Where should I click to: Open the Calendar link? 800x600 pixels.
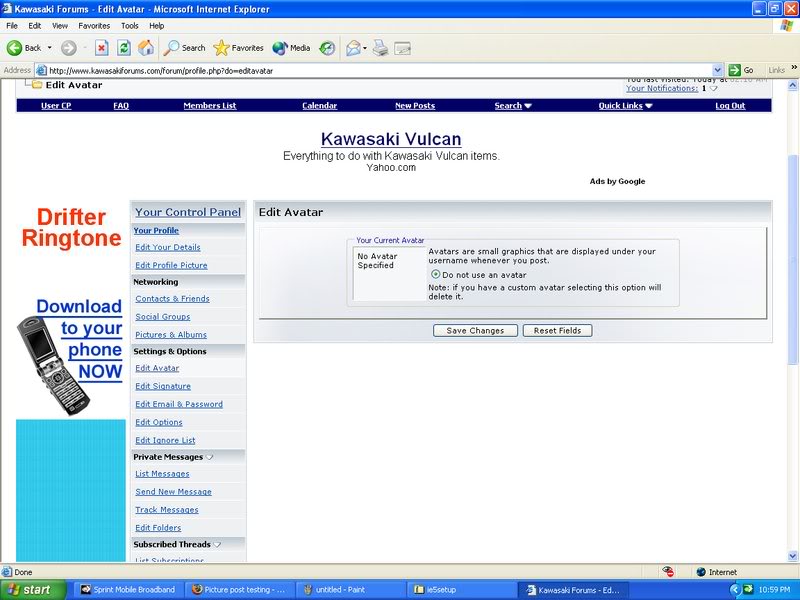coord(319,106)
